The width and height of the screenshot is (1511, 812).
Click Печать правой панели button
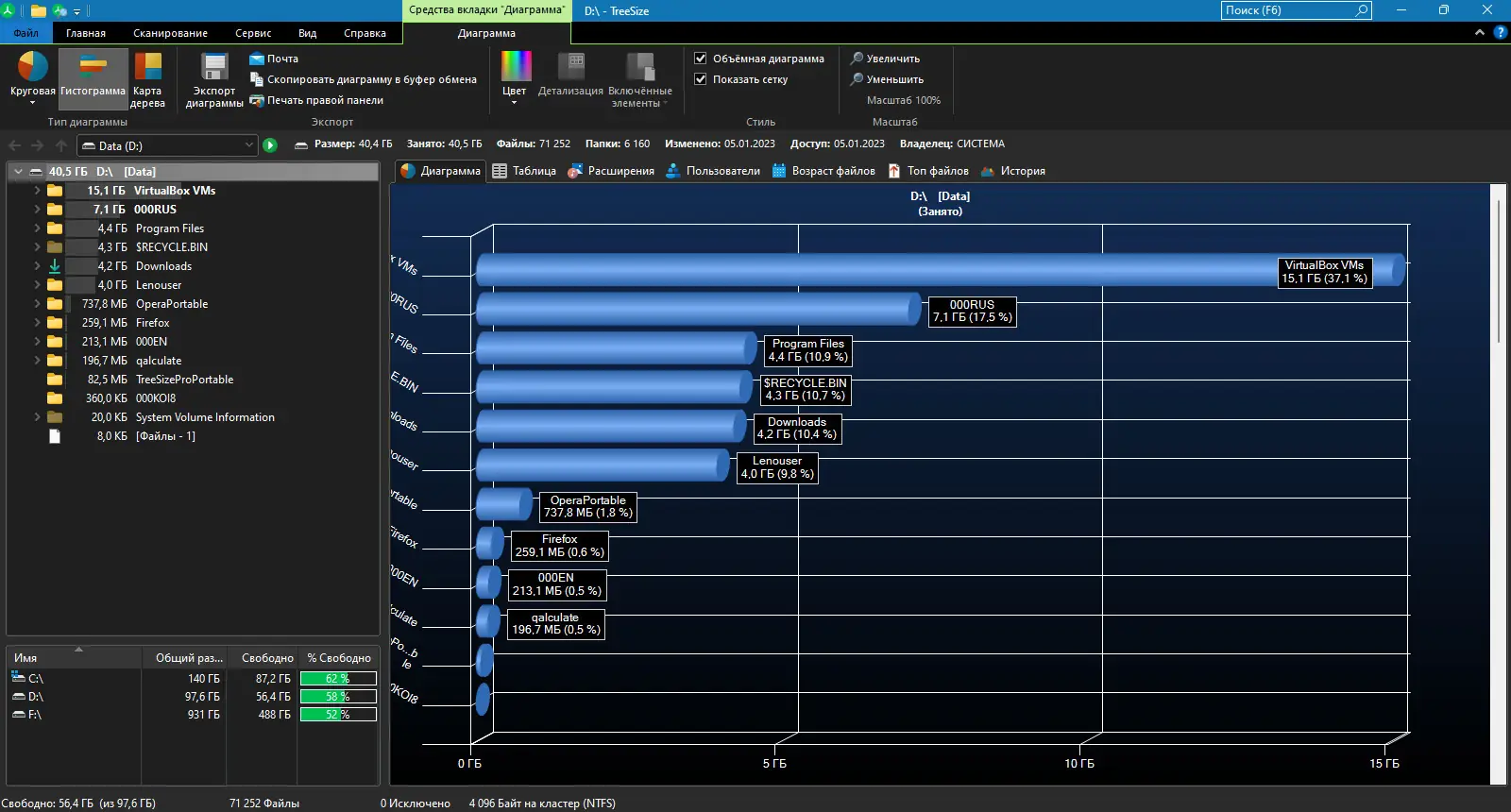pyautogui.click(x=324, y=100)
